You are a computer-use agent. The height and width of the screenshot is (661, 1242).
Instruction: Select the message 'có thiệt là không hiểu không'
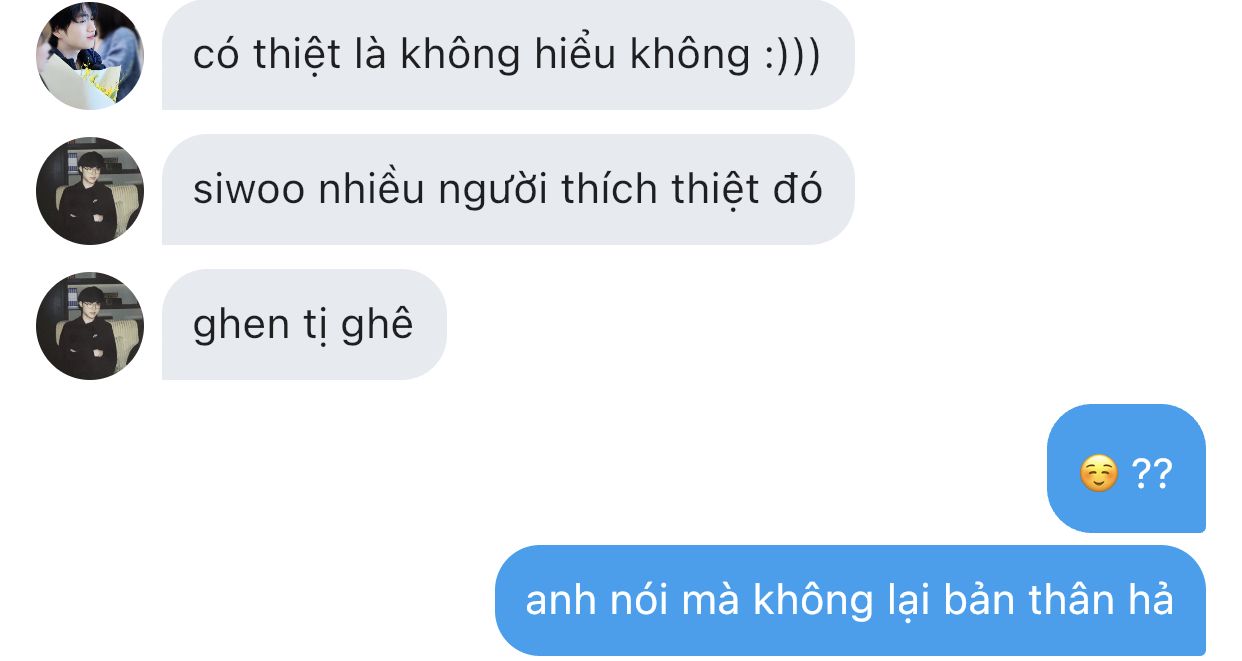[x=508, y=55]
